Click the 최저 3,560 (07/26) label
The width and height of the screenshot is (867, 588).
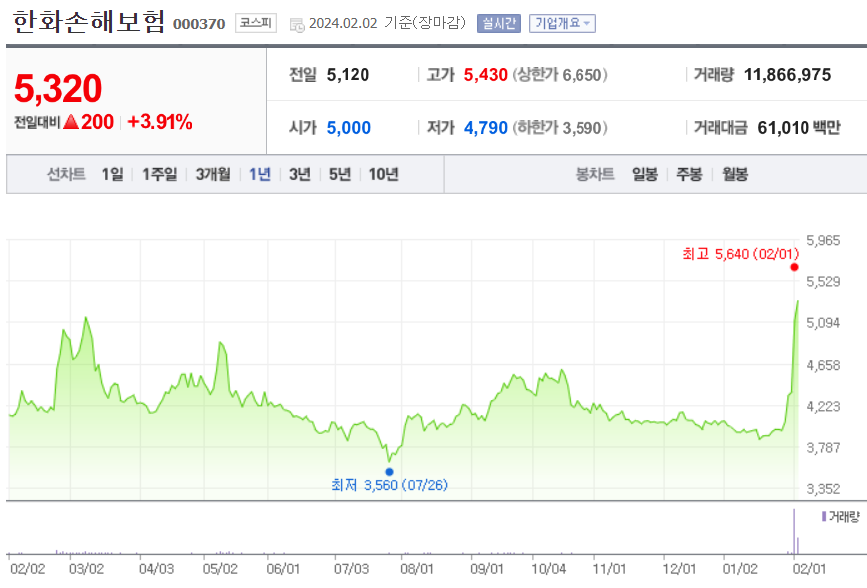(x=389, y=485)
